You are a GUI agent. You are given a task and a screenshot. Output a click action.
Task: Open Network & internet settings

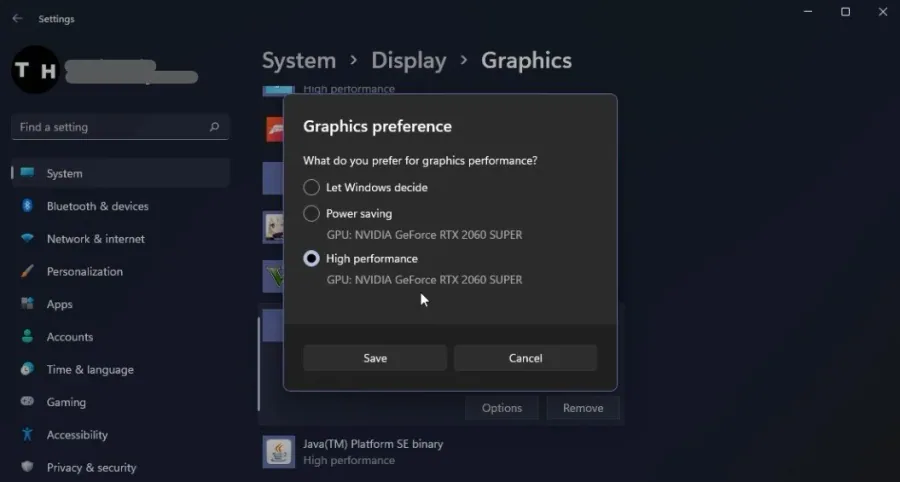[x=121, y=239]
